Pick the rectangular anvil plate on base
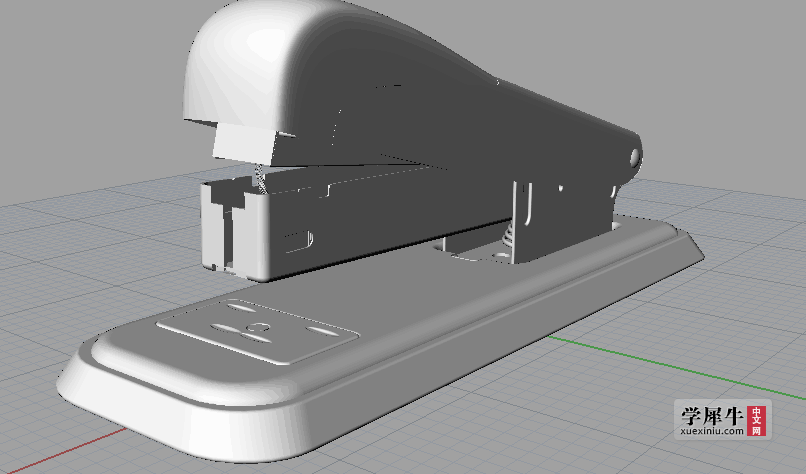 (257, 331)
